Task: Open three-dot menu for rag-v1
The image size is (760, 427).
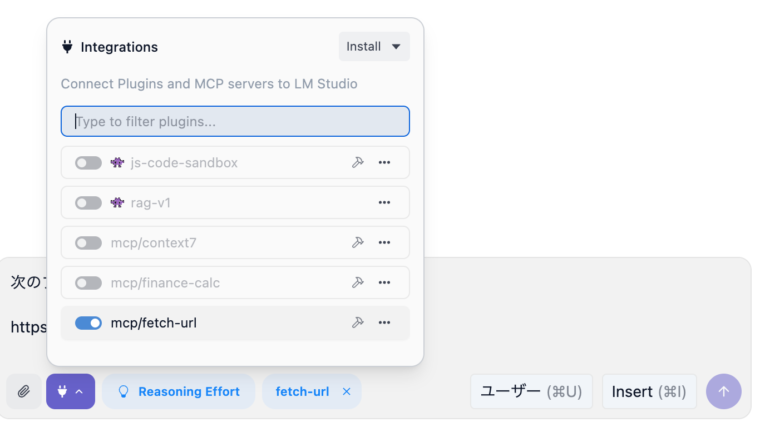Action: pos(384,203)
